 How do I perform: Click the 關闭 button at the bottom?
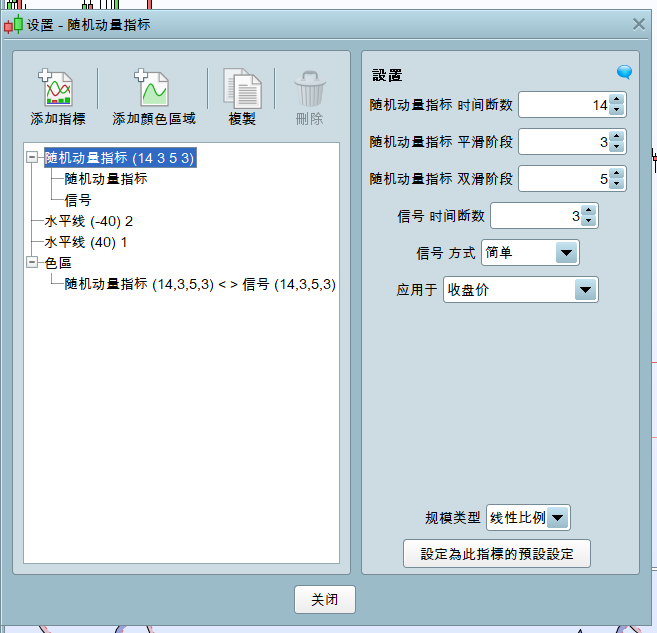pos(325,600)
